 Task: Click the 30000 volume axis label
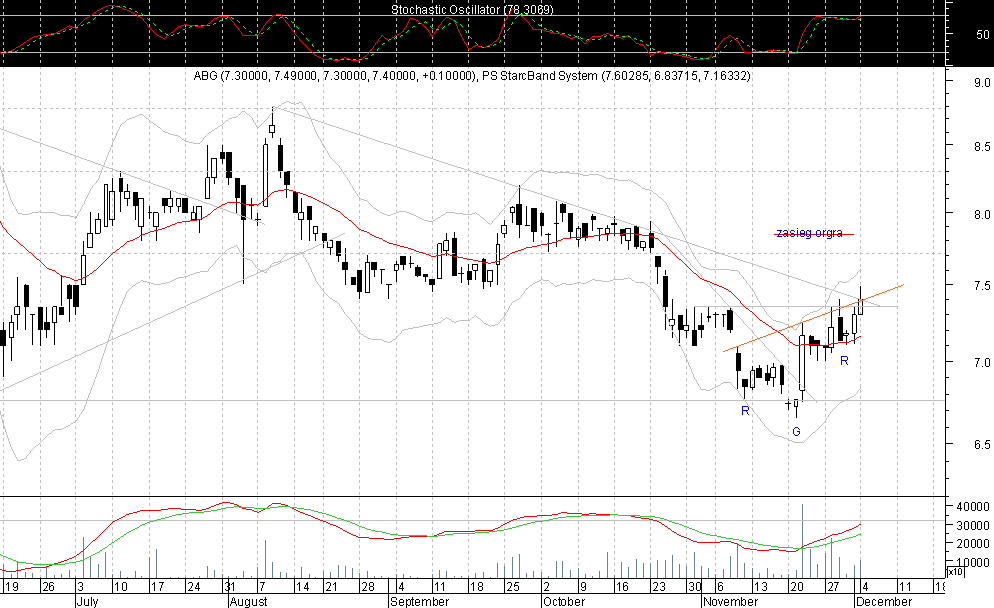point(971,526)
